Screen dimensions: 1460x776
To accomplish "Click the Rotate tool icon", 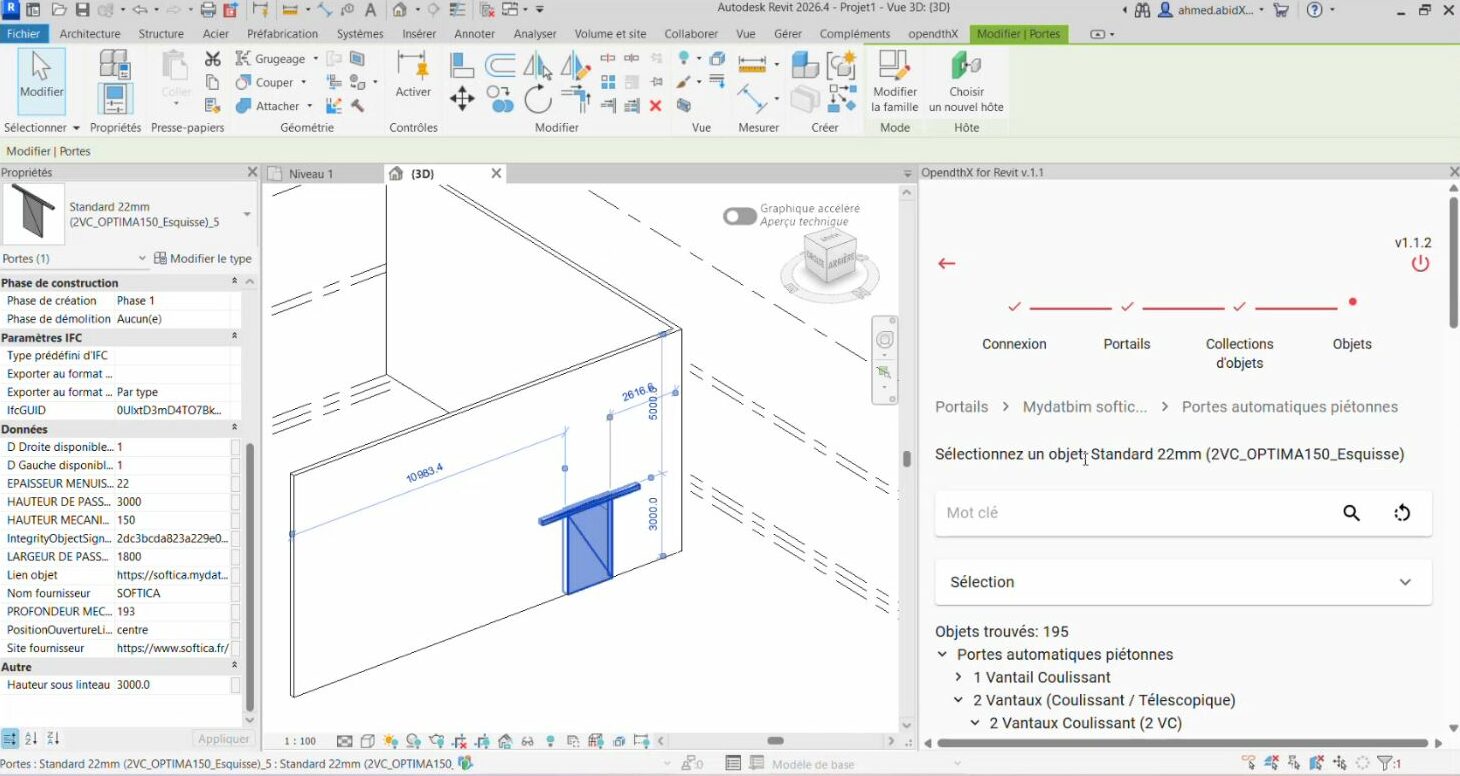I will pos(538,98).
